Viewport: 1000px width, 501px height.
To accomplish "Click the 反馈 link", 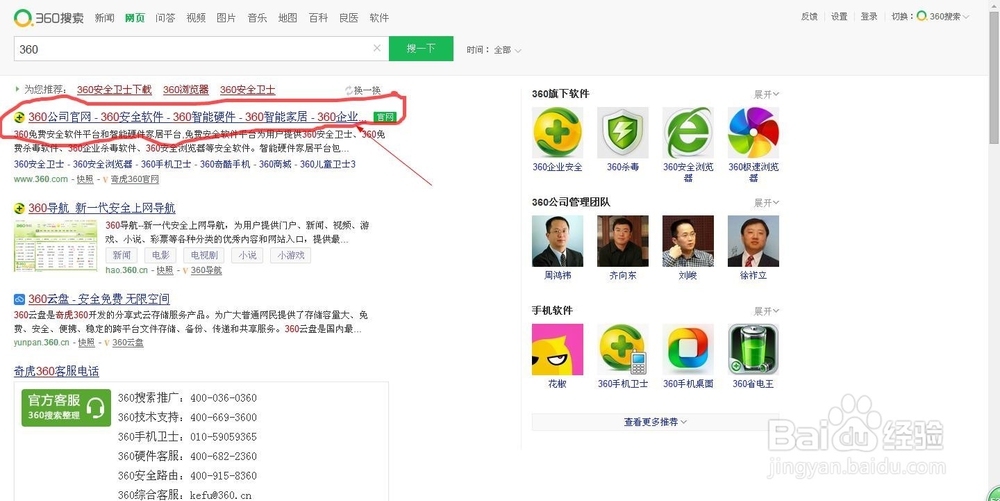I will [809, 17].
